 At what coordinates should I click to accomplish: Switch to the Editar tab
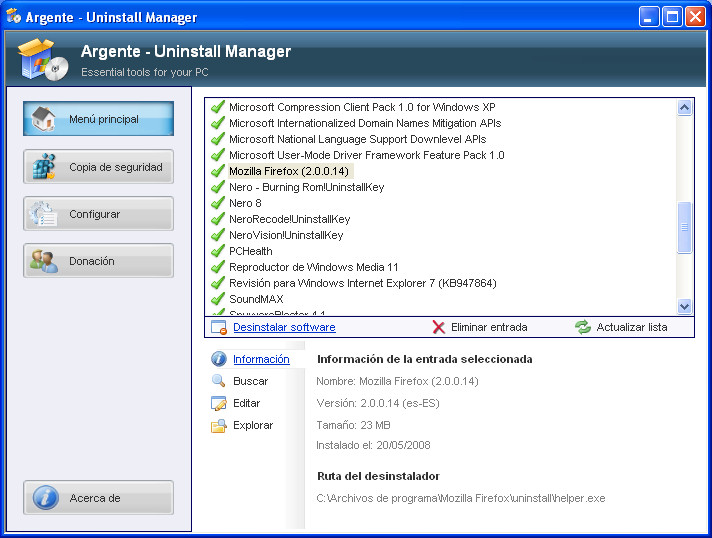coord(247,403)
